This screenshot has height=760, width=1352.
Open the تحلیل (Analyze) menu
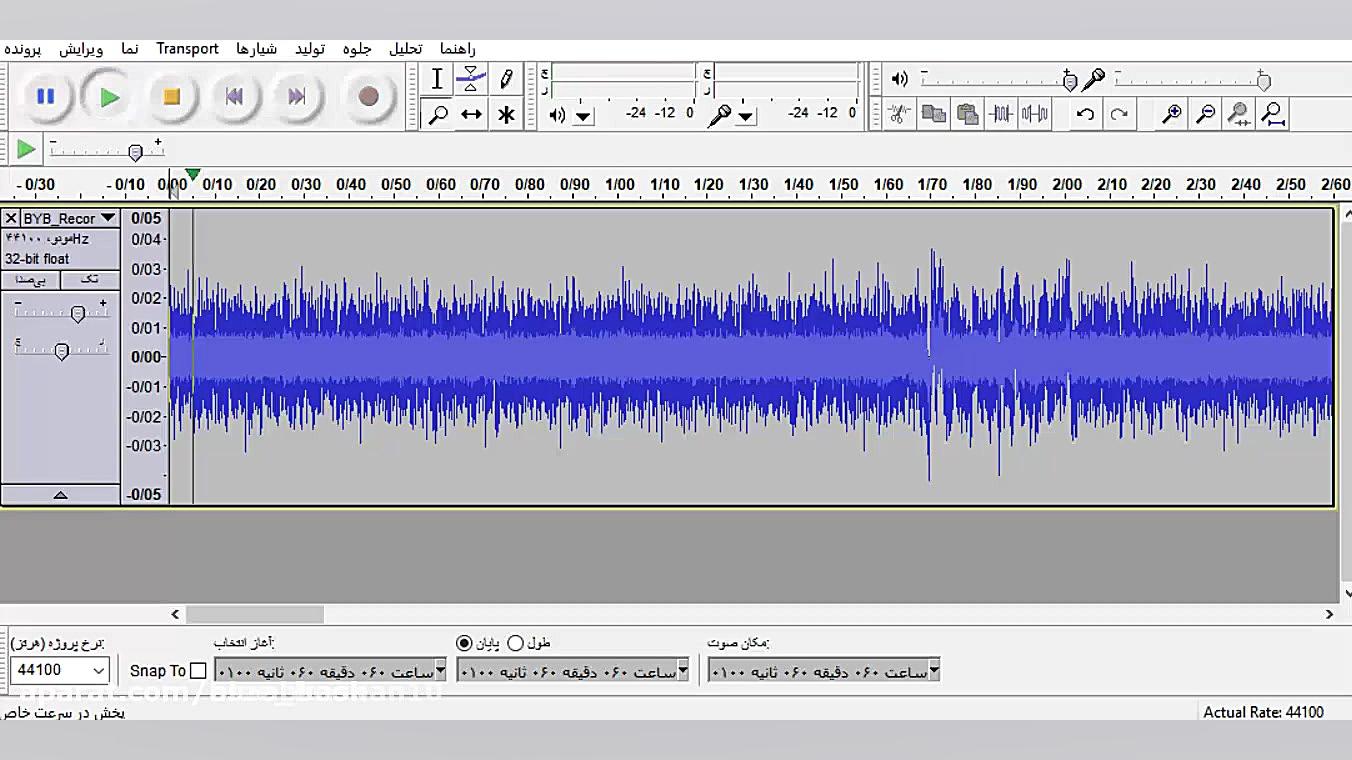pos(405,49)
